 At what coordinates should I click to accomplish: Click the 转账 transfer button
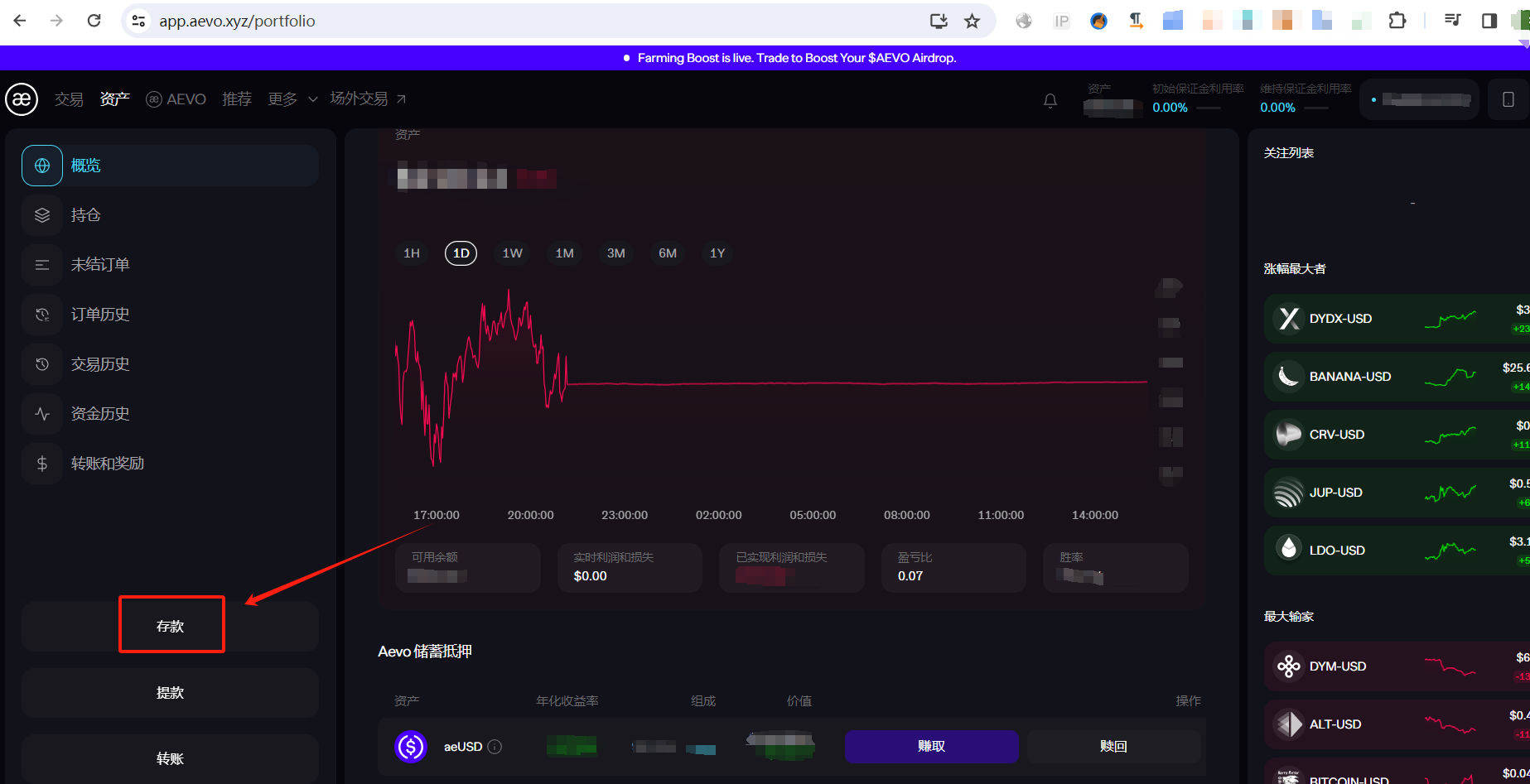(x=170, y=758)
